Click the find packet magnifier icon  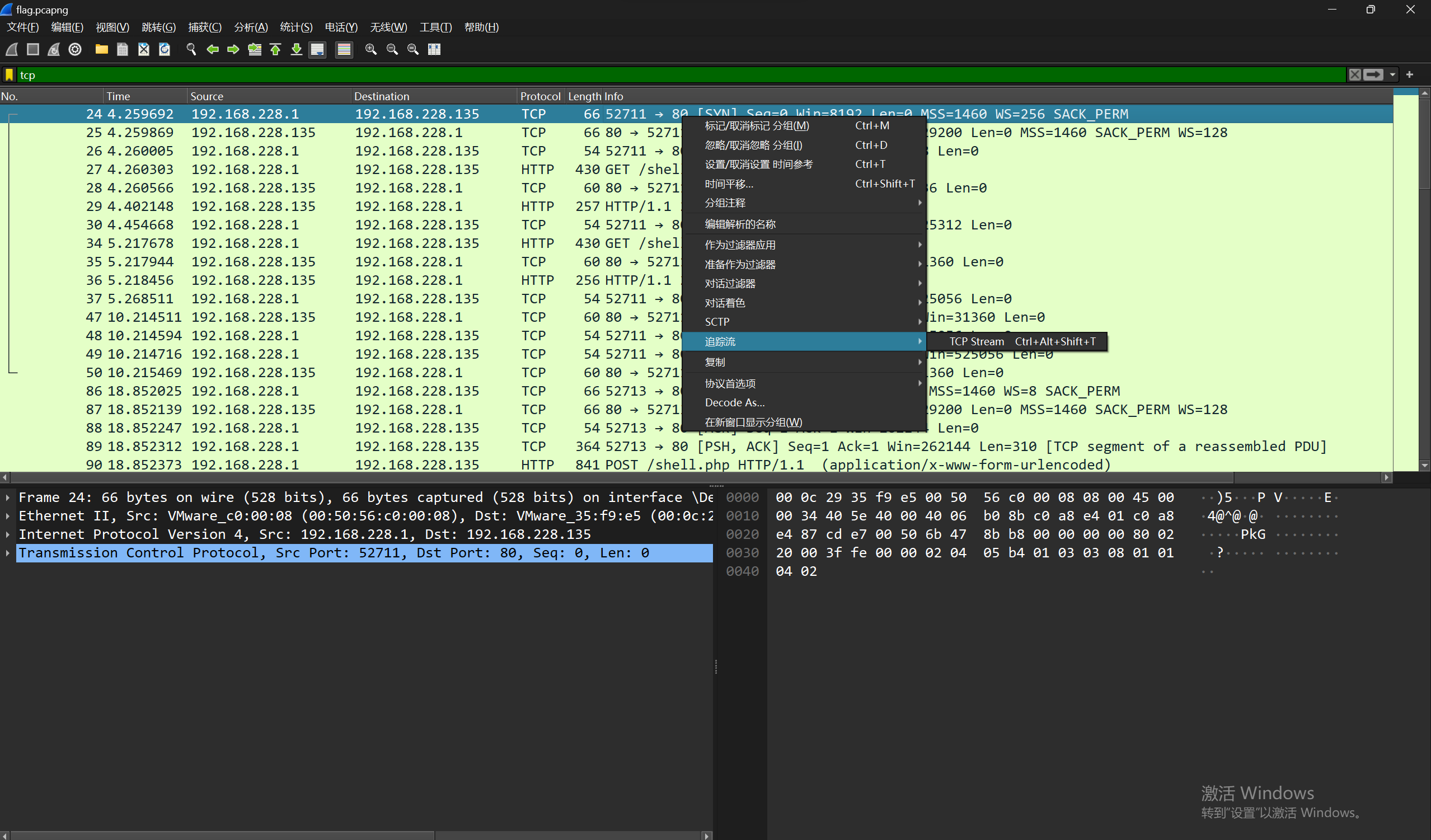pos(191,49)
